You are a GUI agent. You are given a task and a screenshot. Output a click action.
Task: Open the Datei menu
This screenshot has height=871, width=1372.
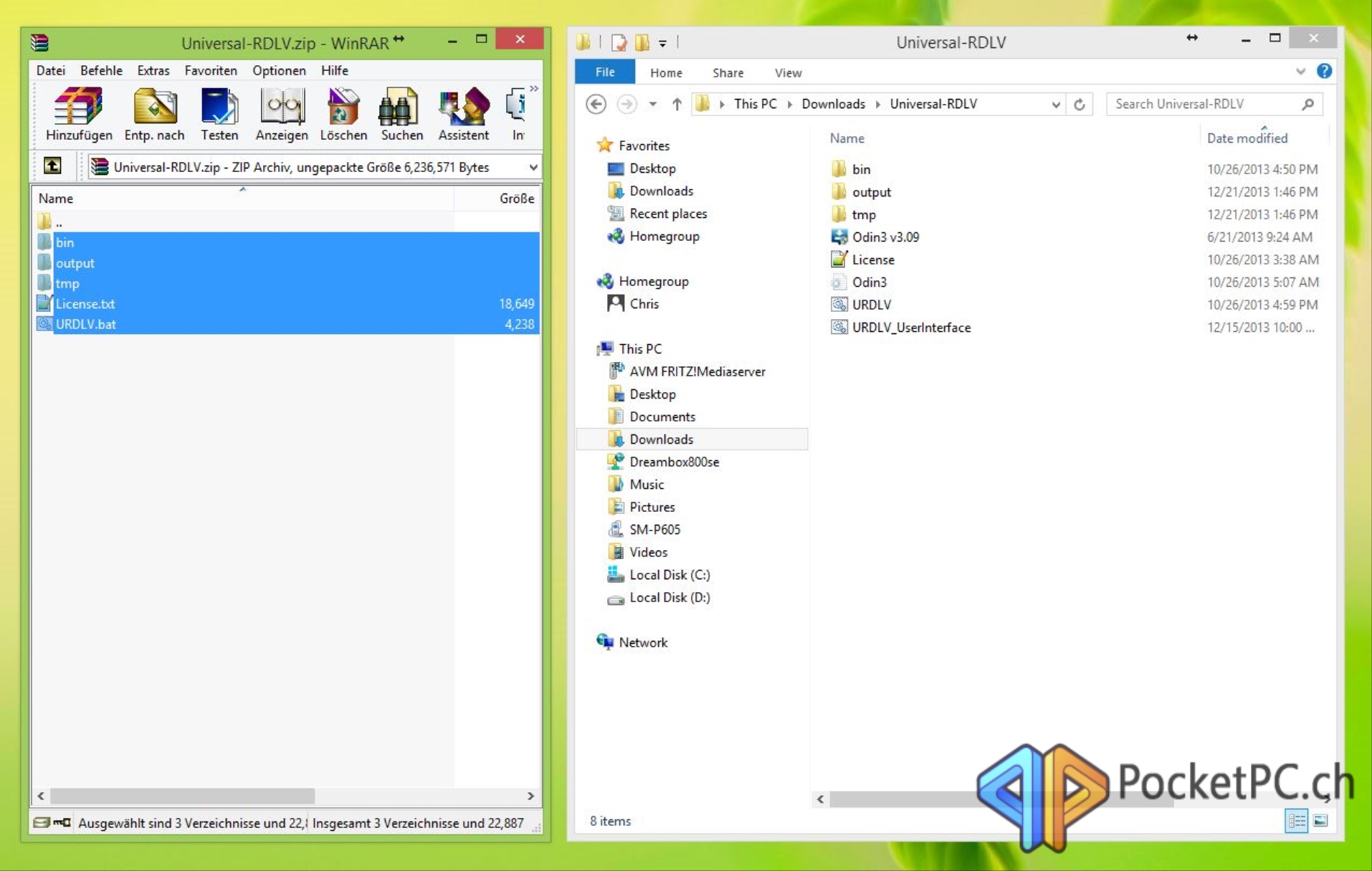point(51,70)
